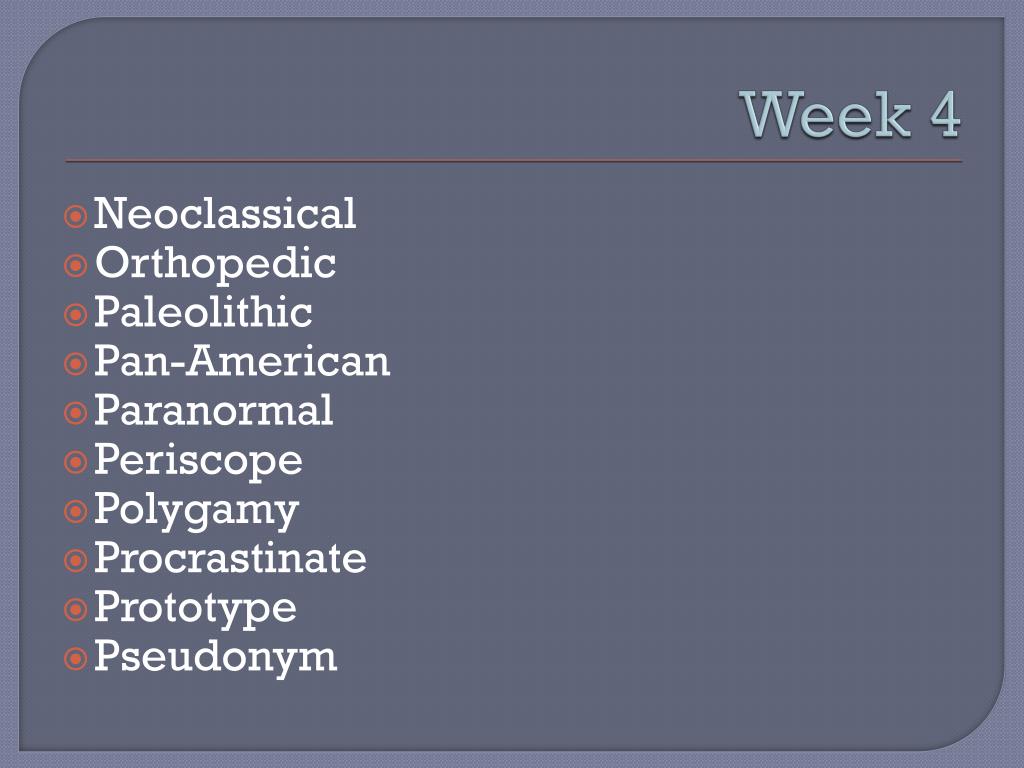Click the red divider line under title
This screenshot has height=768, width=1024.
[x=513, y=161]
